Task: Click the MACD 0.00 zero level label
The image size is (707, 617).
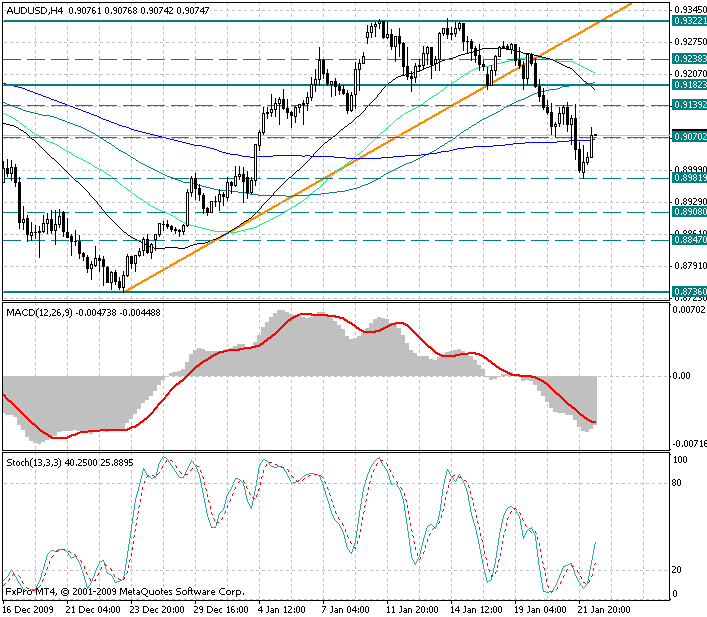Action: (683, 376)
